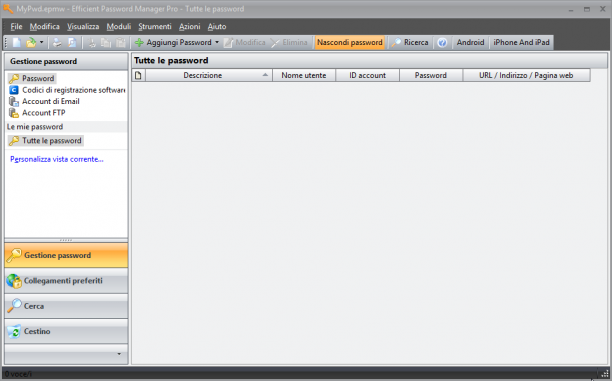Click the Cut scissors icon
This screenshot has width=612, height=381.
[92, 43]
